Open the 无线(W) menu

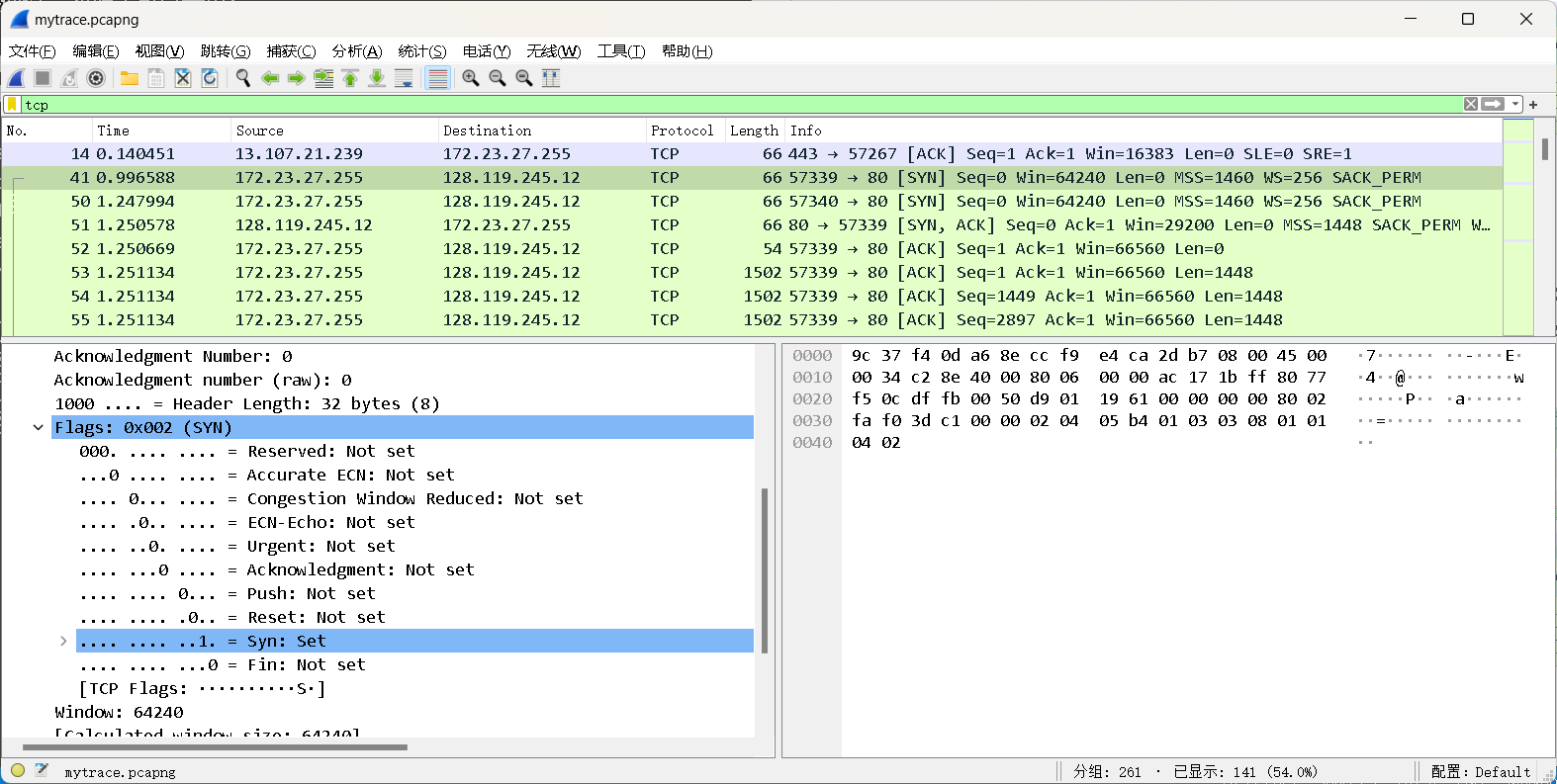tap(553, 51)
